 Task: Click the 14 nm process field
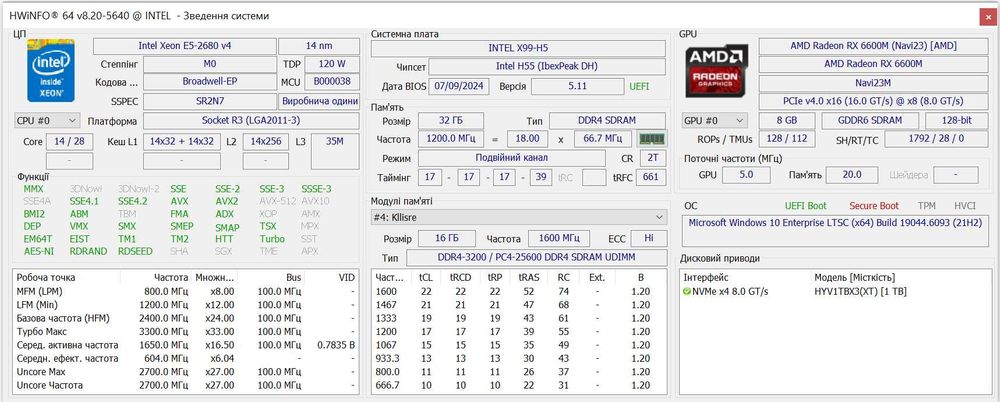[320, 46]
